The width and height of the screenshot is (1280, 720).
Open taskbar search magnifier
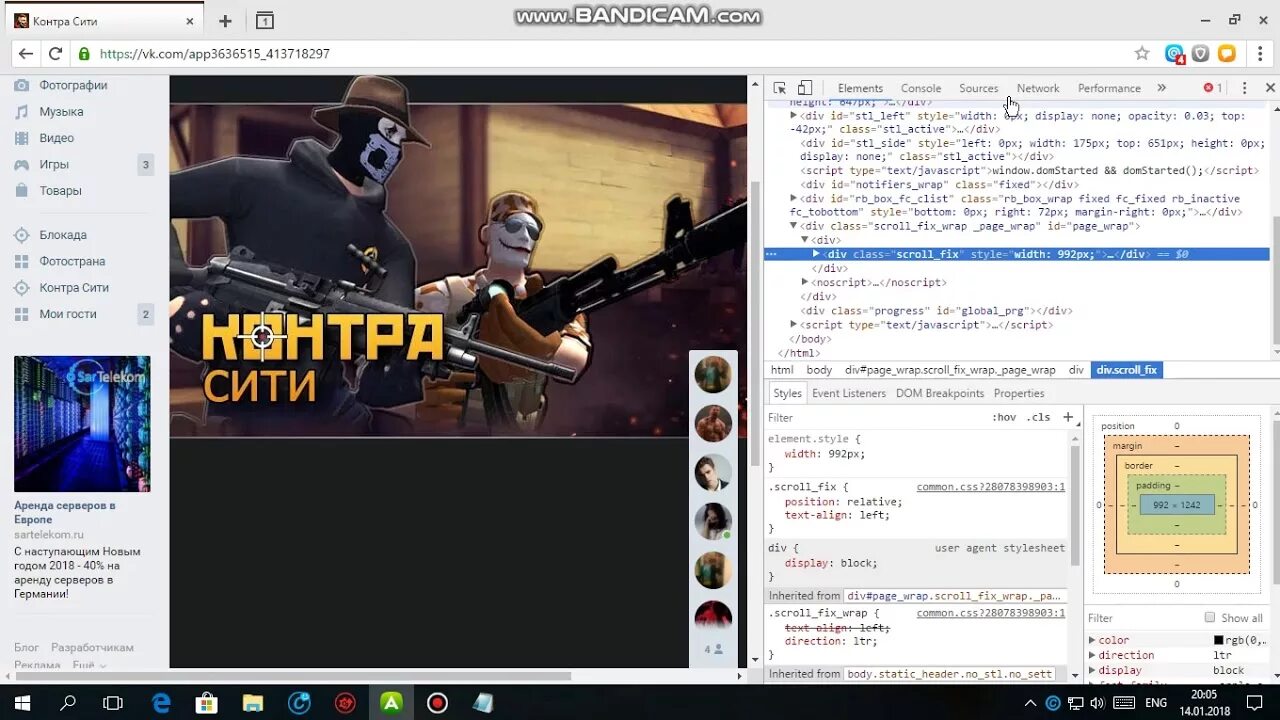point(68,703)
